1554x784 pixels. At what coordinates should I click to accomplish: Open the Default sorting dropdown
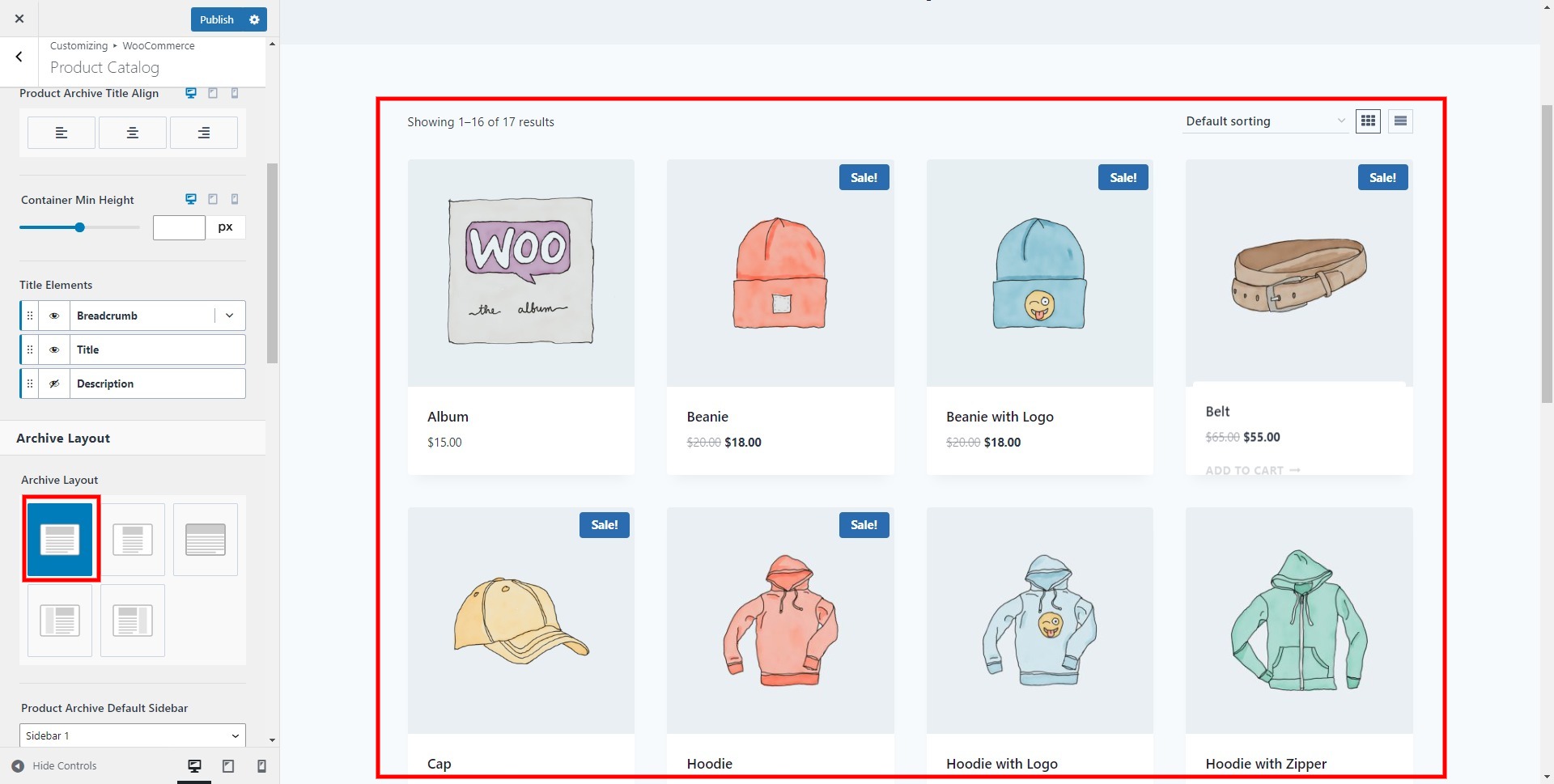pyautogui.click(x=1264, y=121)
